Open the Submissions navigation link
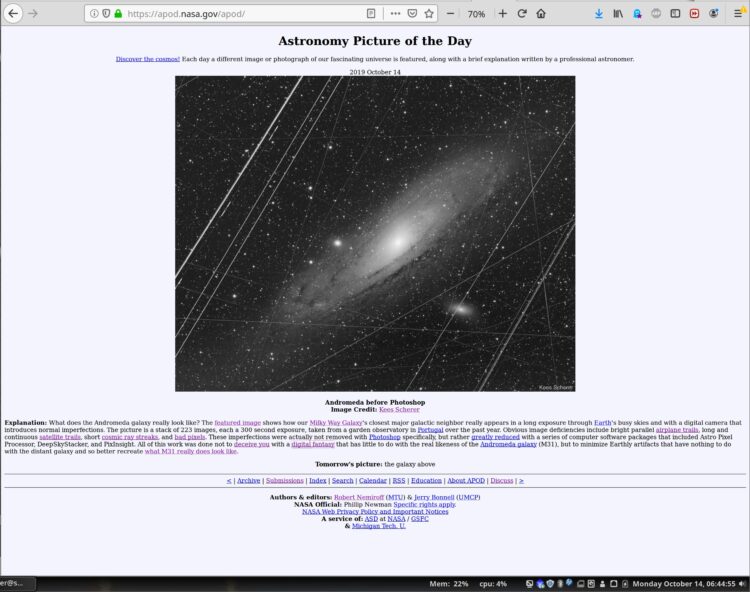Image resolution: width=750 pixels, height=592 pixels. coord(285,481)
